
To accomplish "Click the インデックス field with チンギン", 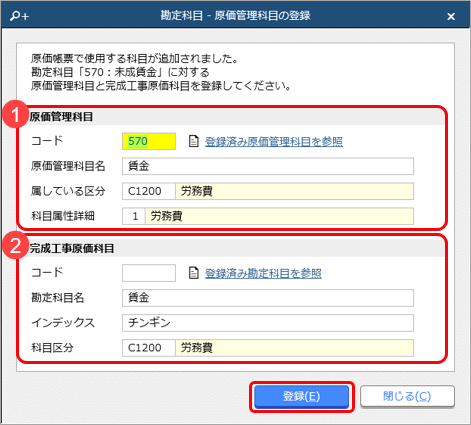I will [268, 323].
